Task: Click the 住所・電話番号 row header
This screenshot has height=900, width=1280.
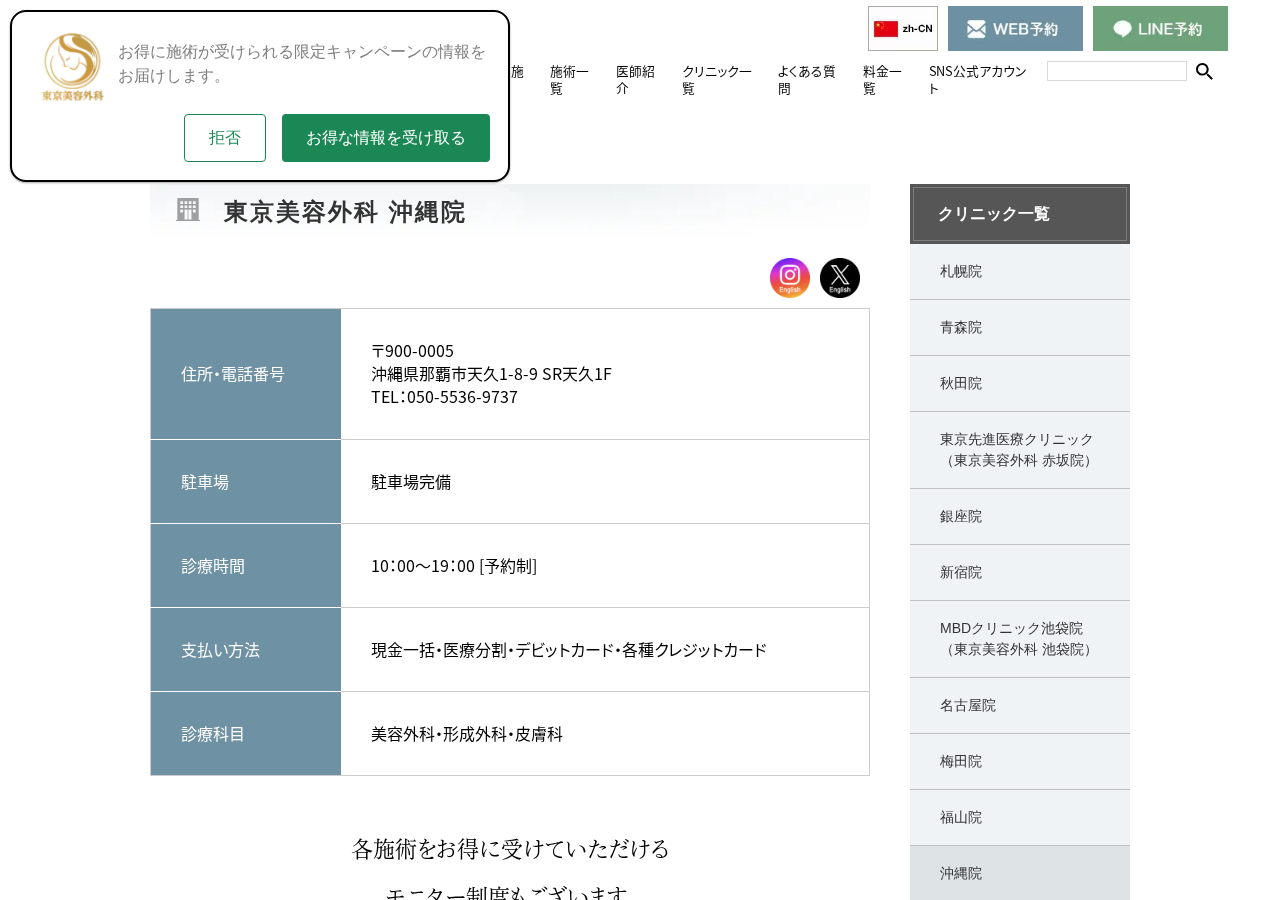Action: 246,374
